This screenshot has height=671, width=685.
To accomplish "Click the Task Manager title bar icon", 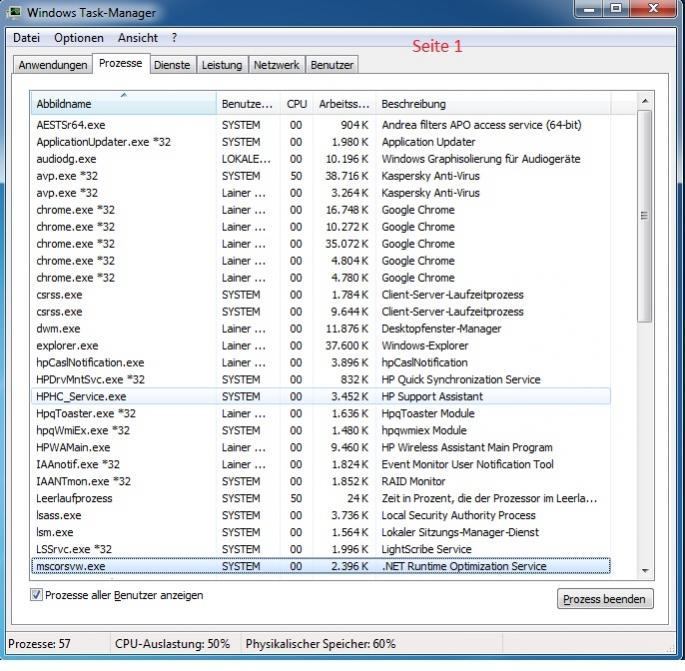I will tap(14, 12).
